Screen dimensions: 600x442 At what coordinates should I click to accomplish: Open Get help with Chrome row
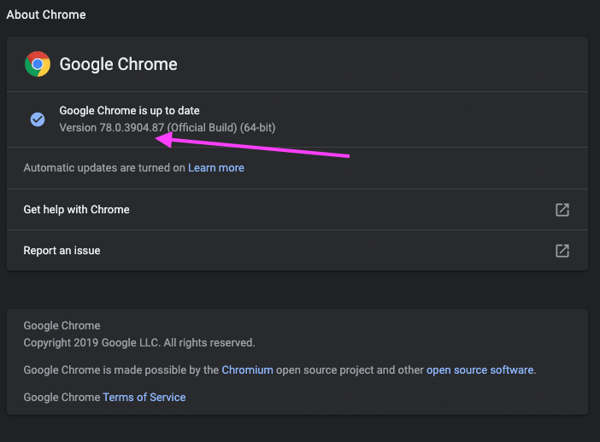click(297, 210)
